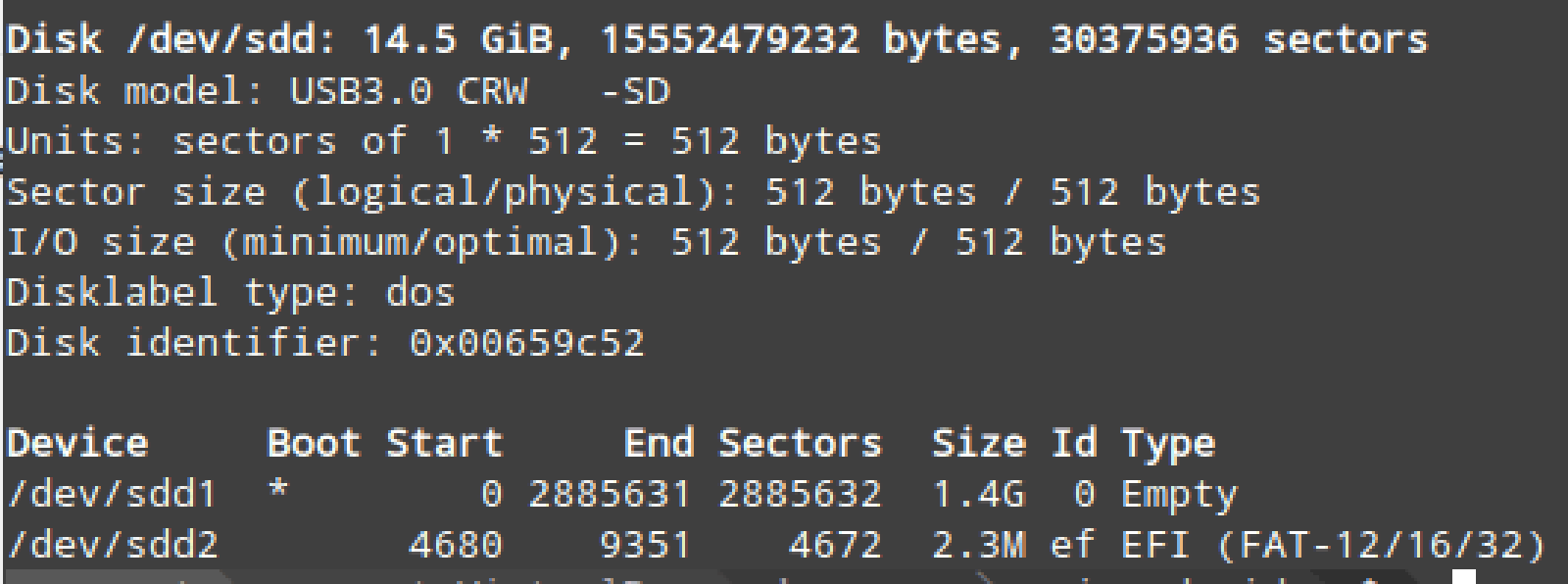Click the 1.4G size value

[x=978, y=494]
